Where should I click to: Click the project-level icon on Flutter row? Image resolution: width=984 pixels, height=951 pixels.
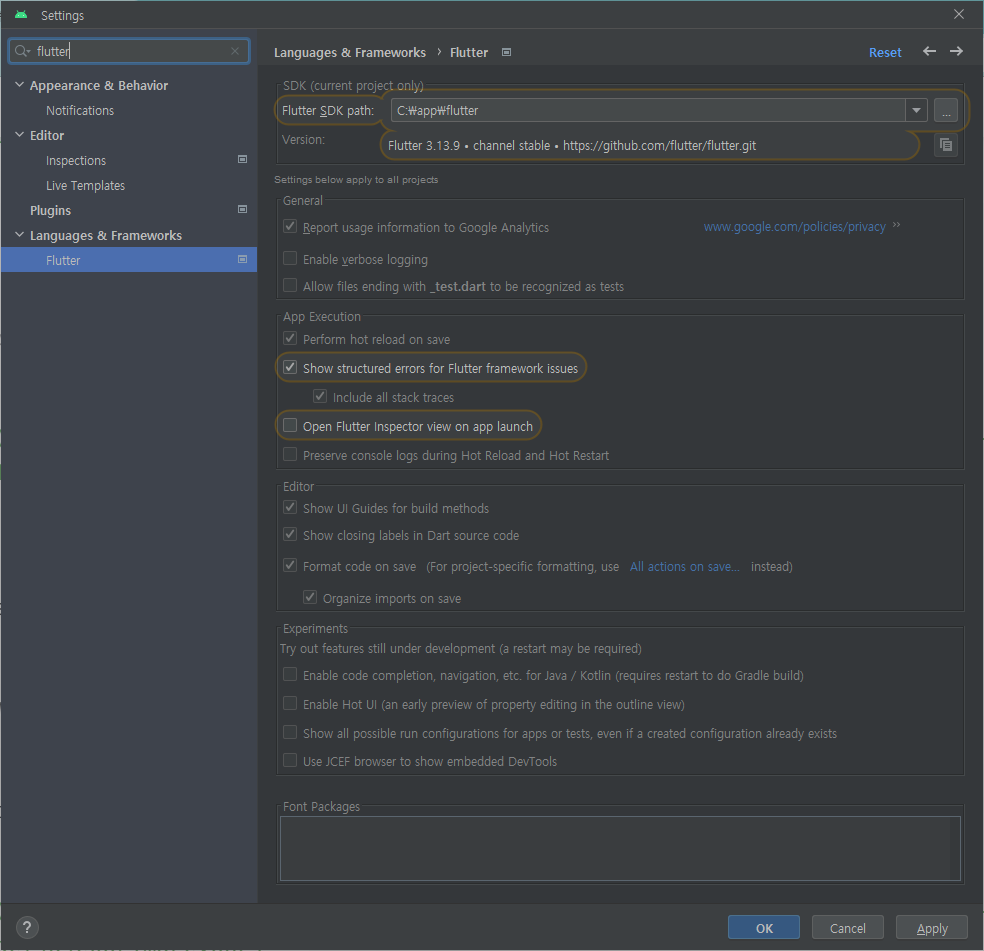242,259
